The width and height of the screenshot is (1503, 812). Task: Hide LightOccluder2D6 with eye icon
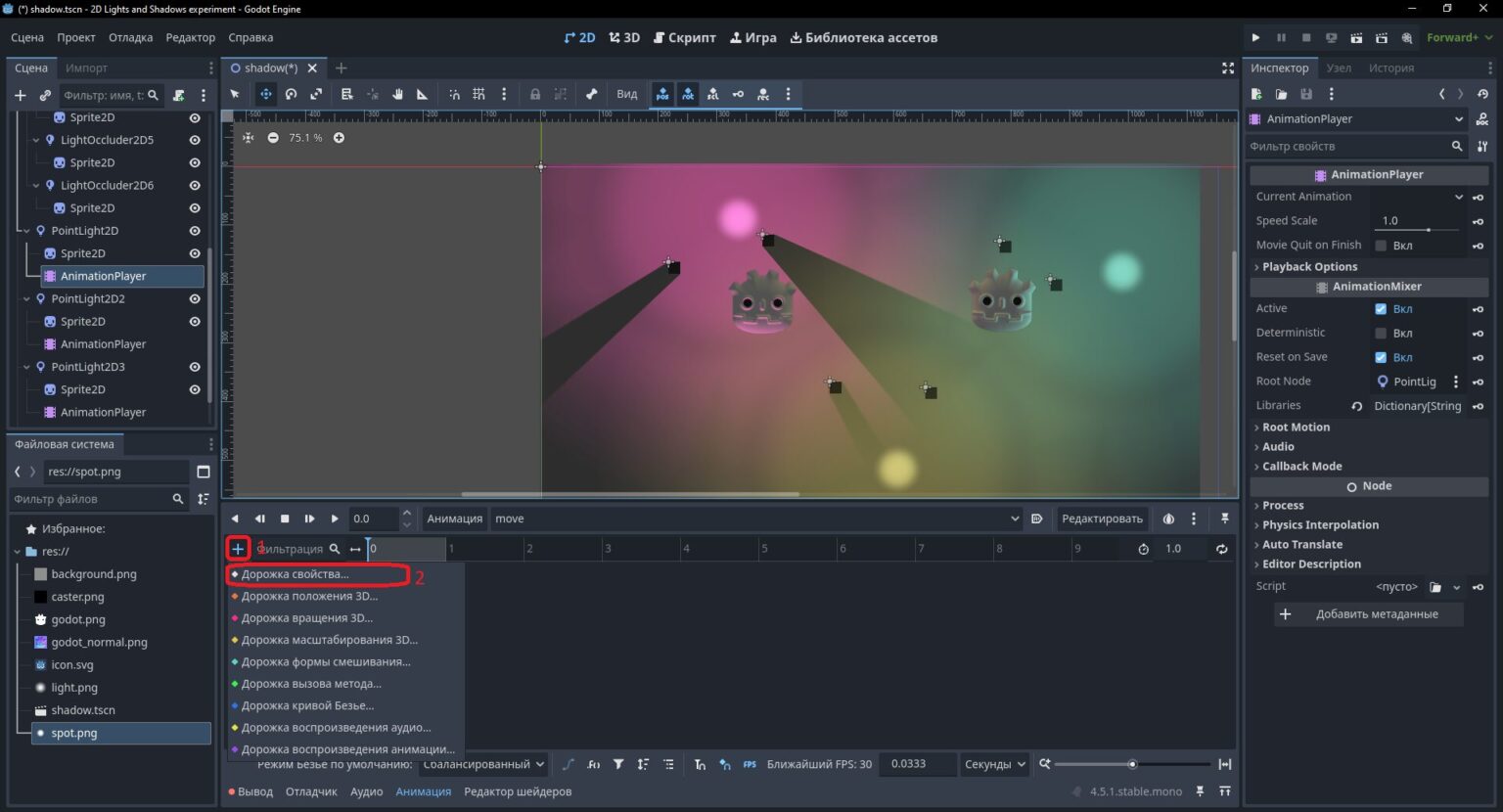tap(195, 185)
